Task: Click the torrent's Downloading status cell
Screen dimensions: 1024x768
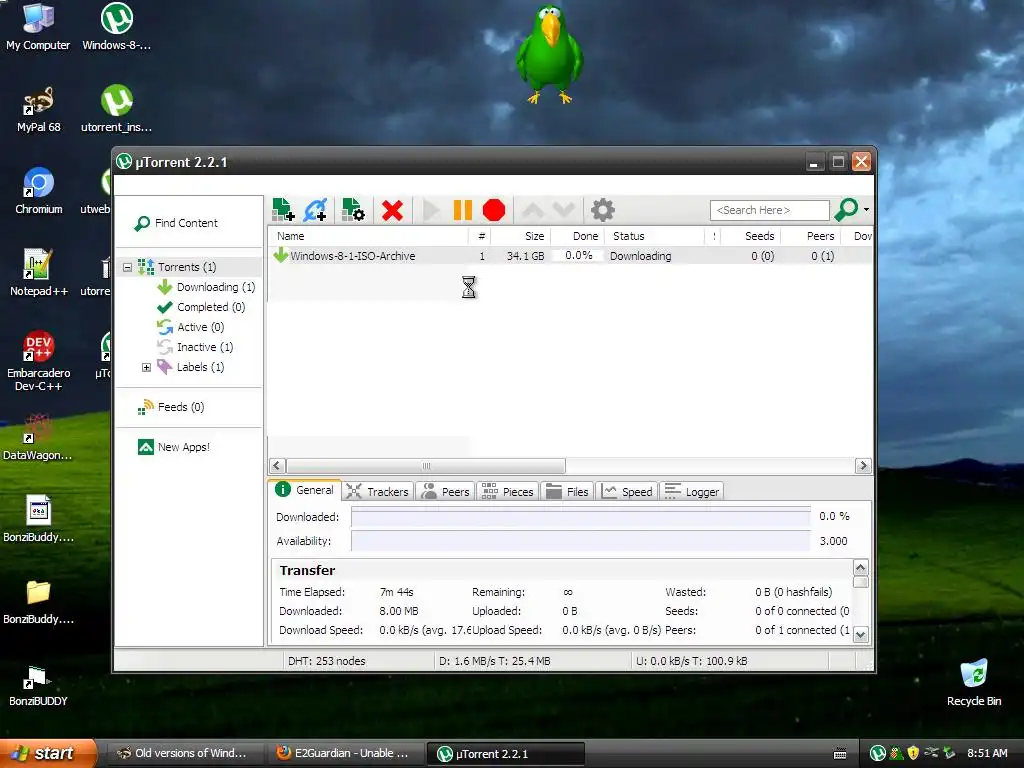Action: click(x=641, y=256)
